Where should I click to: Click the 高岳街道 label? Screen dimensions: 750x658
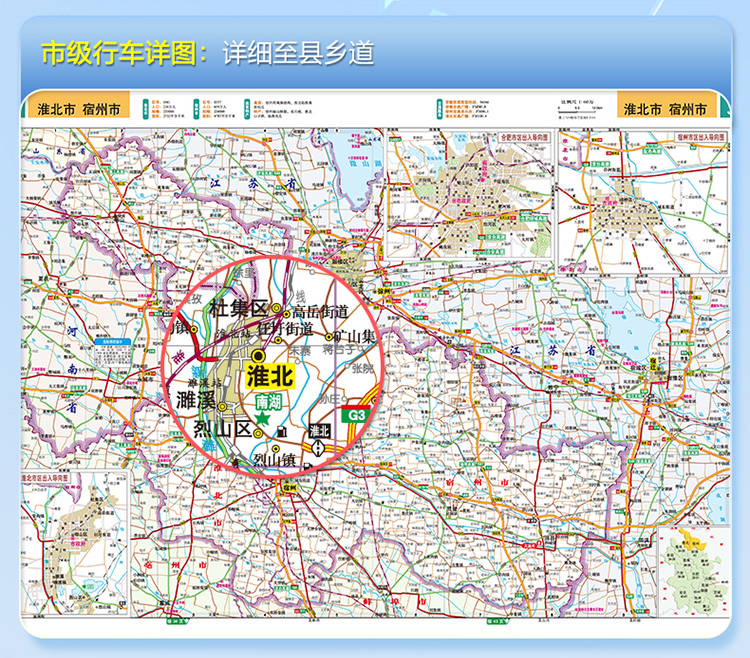tap(319, 311)
